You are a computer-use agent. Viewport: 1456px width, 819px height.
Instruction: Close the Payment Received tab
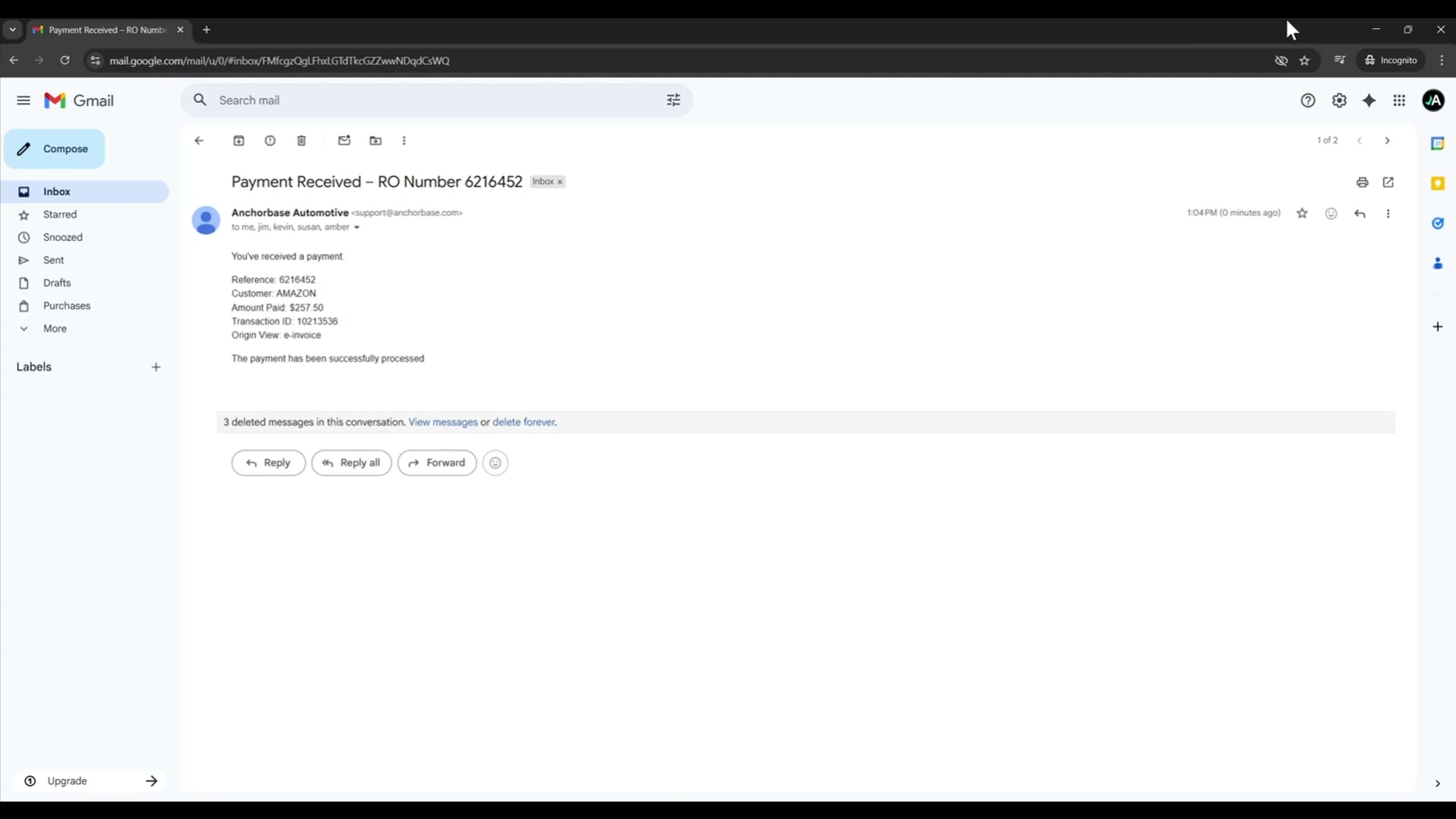click(x=180, y=30)
